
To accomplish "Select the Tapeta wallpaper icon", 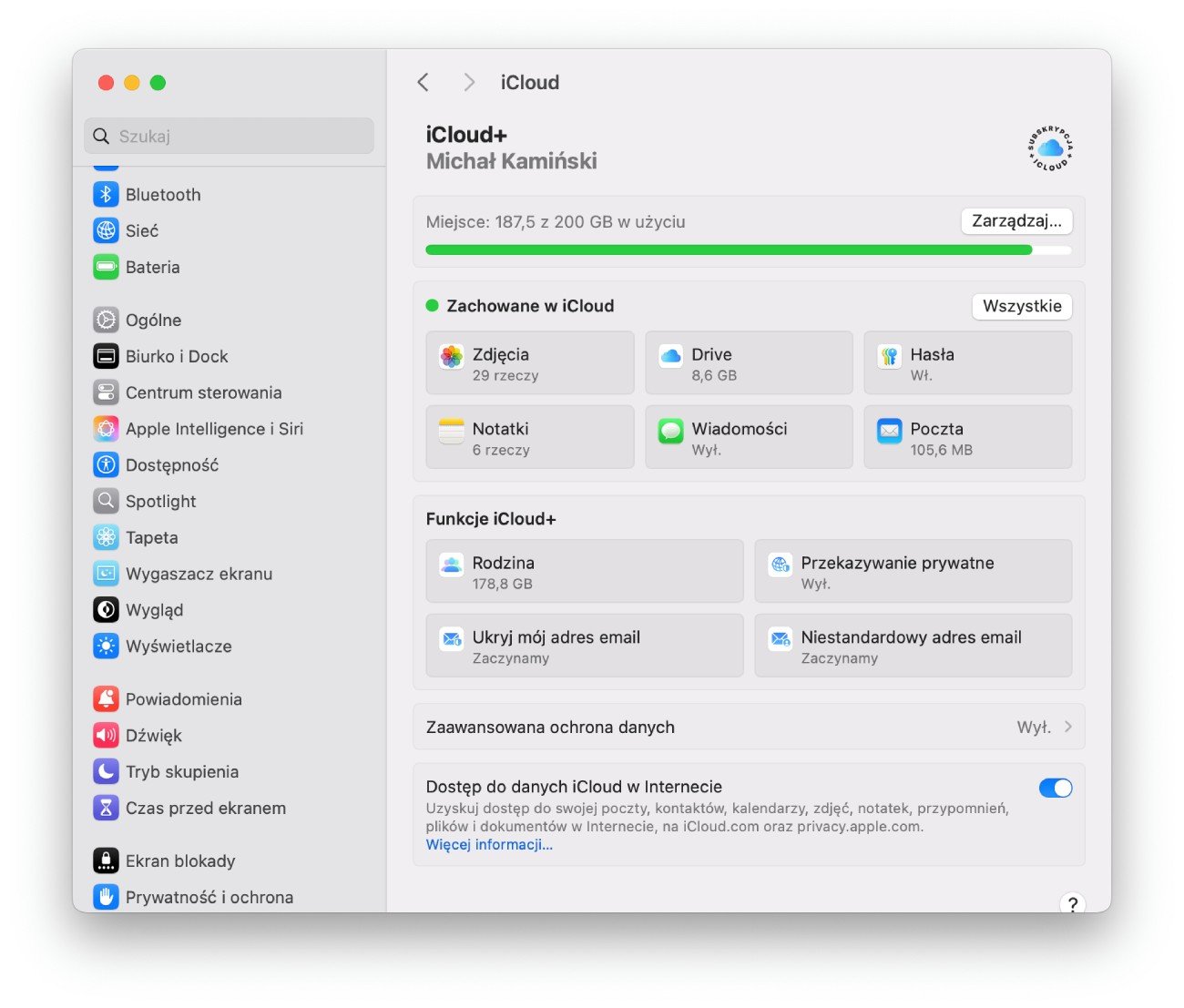I will (x=106, y=537).
